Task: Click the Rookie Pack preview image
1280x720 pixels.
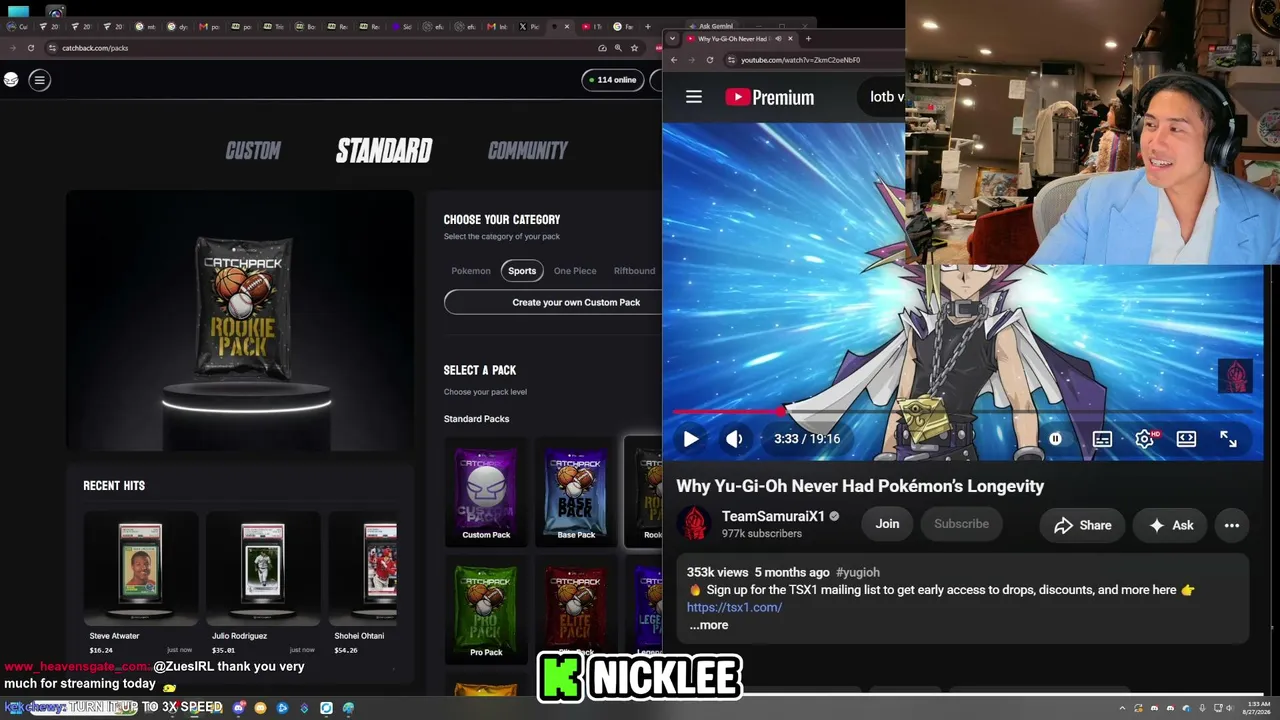Action: 240,320
